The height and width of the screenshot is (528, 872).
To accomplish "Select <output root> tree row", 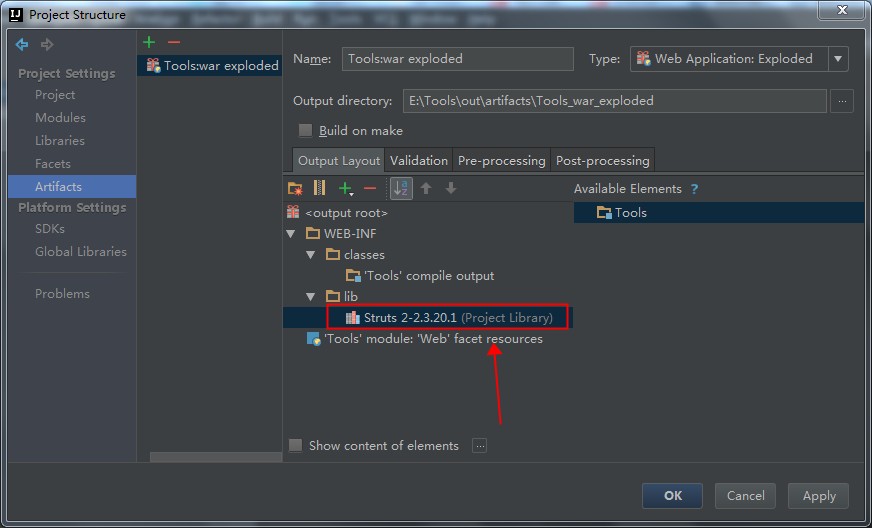I will pyautogui.click(x=428, y=213).
